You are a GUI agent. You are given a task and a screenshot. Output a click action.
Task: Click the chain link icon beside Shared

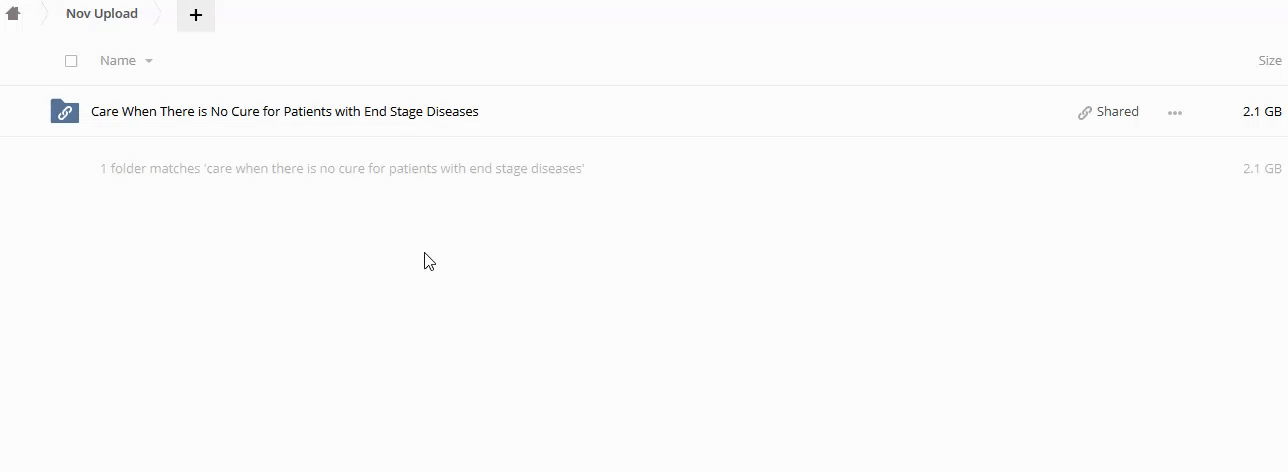[1085, 112]
